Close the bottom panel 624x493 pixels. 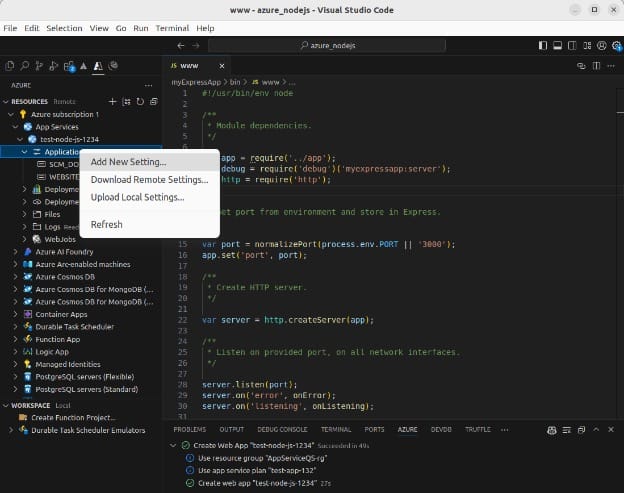611,430
